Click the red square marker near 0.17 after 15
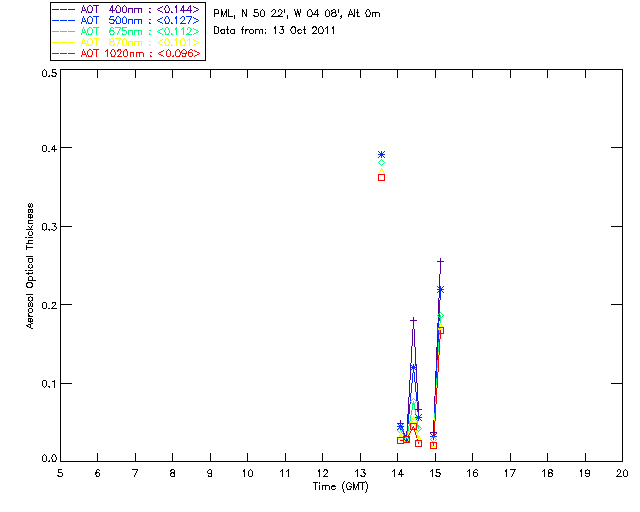This screenshot has height=512, width=640. click(440, 331)
